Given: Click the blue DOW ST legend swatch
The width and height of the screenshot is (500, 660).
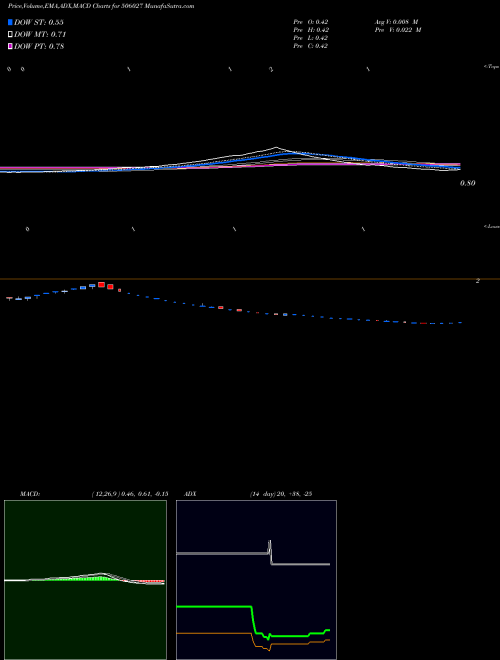Looking at the screenshot, I should coord(10,22).
